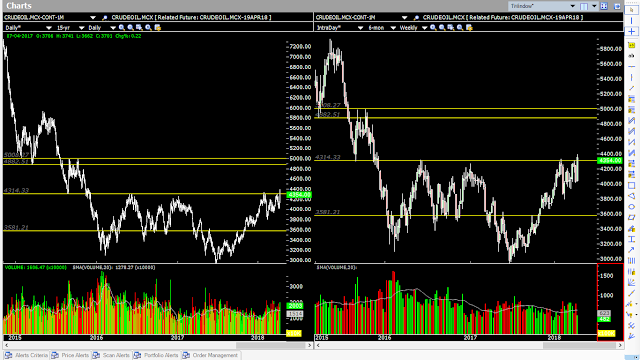640x360 pixels.
Task: Select the arrow drawing tool
Action: tap(631, 250)
